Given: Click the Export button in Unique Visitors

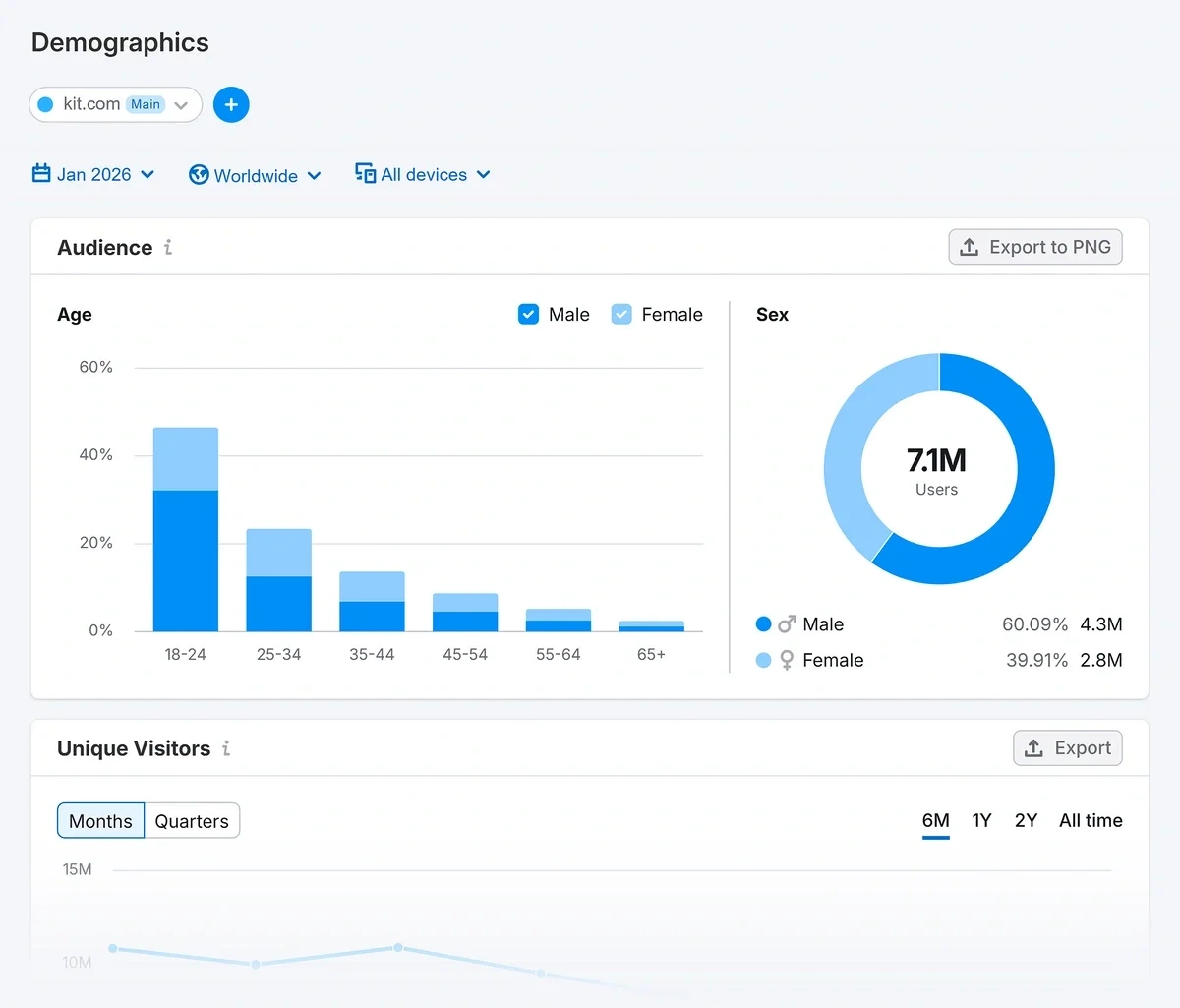Looking at the screenshot, I should click(1068, 747).
